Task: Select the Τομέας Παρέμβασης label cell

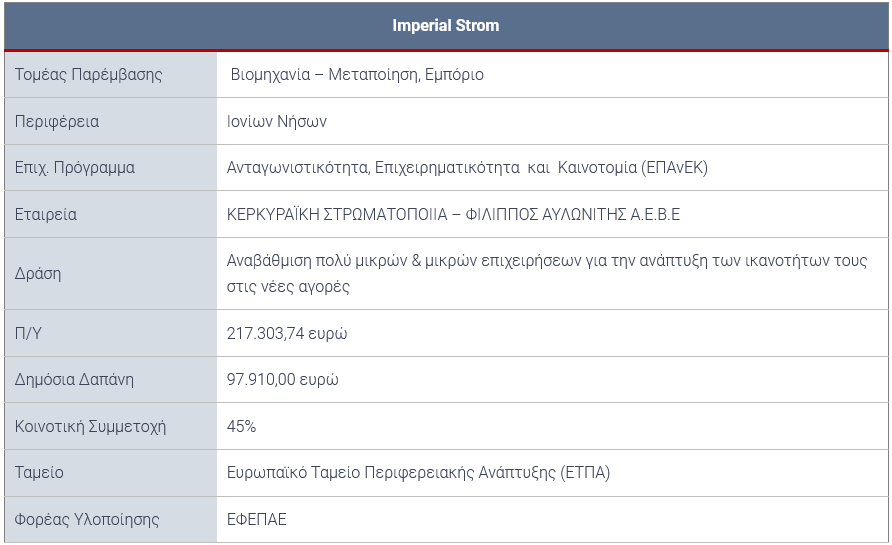Action: [111, 75]
